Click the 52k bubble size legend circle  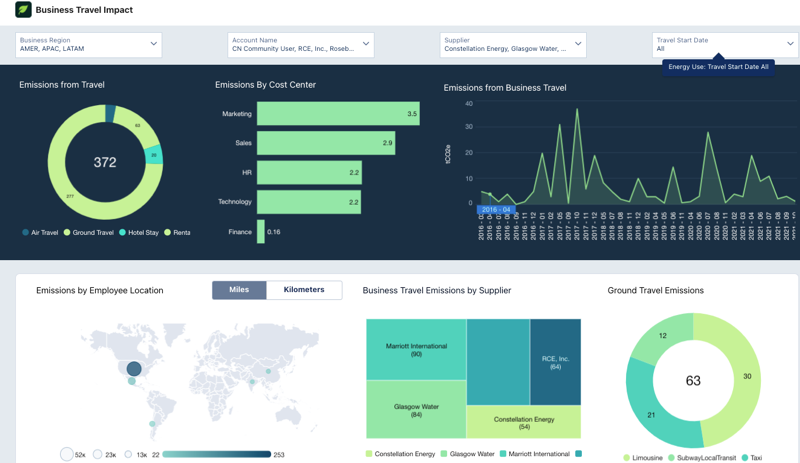coord(67,454)
